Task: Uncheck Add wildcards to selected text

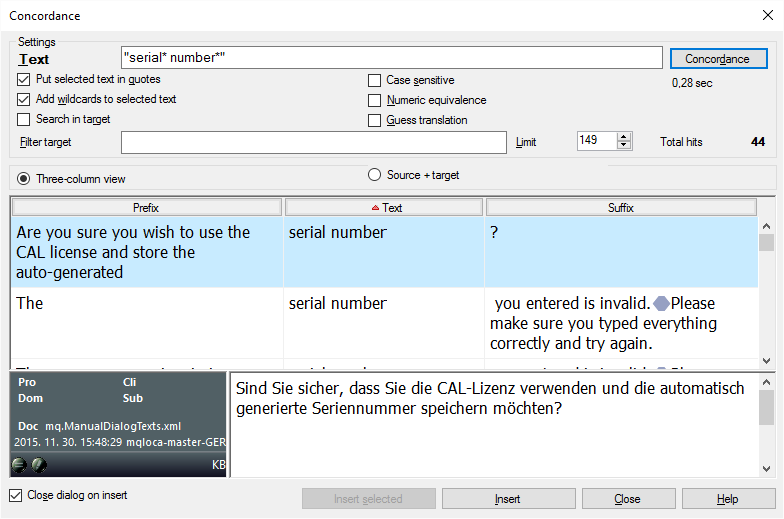Action: (24, 100)
